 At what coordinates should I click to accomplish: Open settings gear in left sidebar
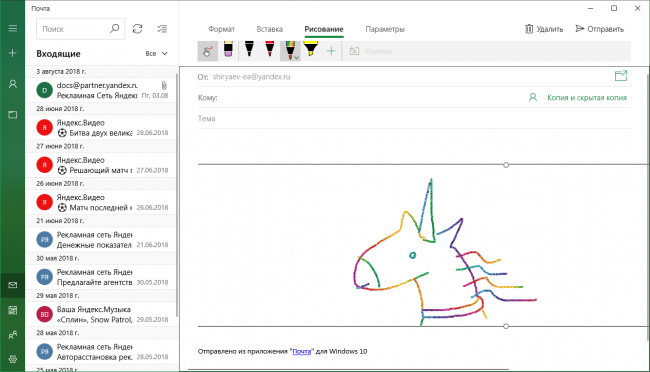(13, 359)
